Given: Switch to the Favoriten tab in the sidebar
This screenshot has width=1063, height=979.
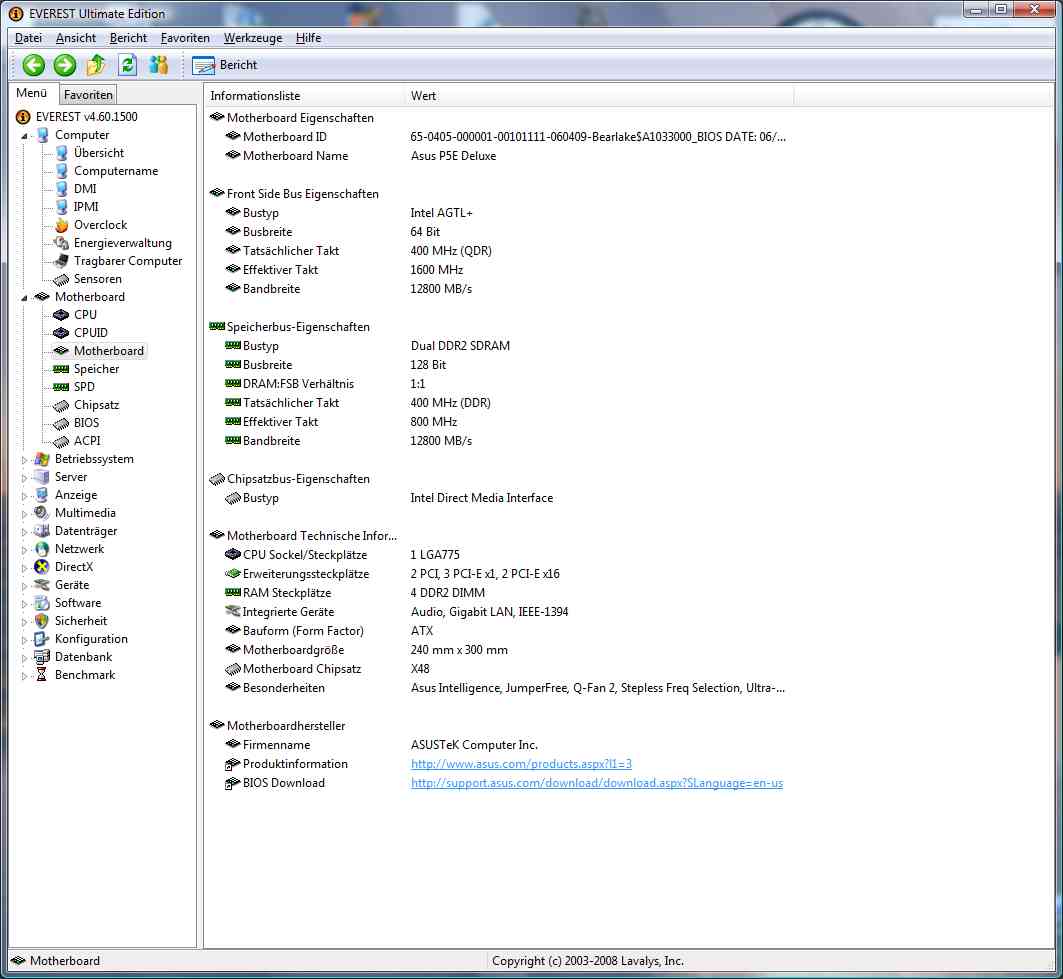Looking at the screenshot, I should (x=88, y=94).
